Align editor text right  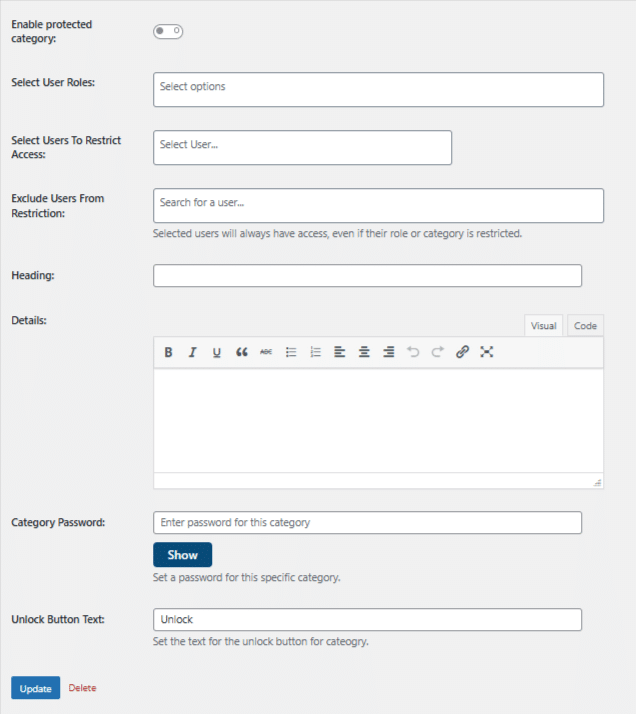tap(389, 352)
